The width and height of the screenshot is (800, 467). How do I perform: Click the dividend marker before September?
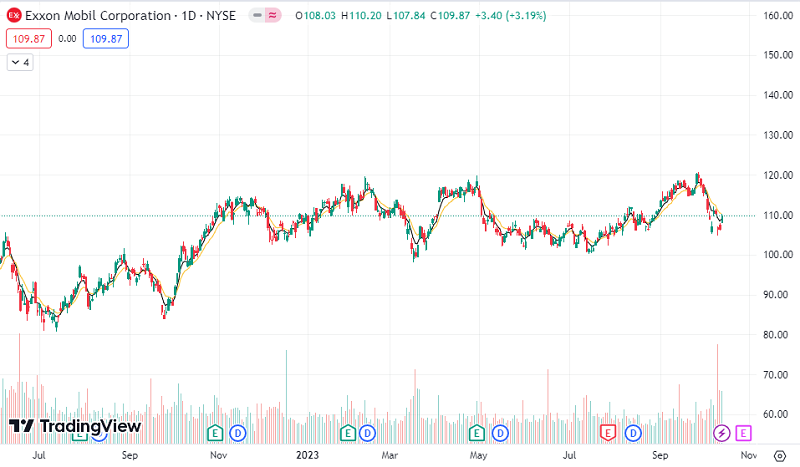(x=632, y=432)
